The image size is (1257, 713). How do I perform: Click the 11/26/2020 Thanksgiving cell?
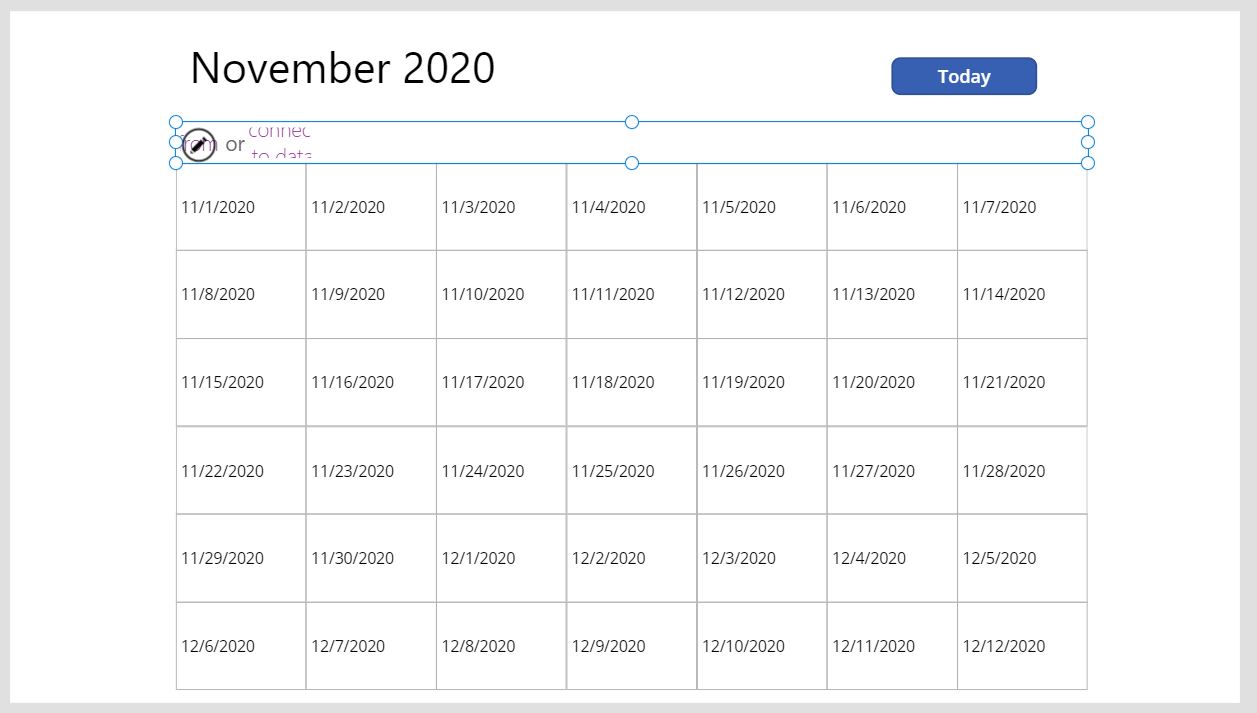(x=761, y=470)
